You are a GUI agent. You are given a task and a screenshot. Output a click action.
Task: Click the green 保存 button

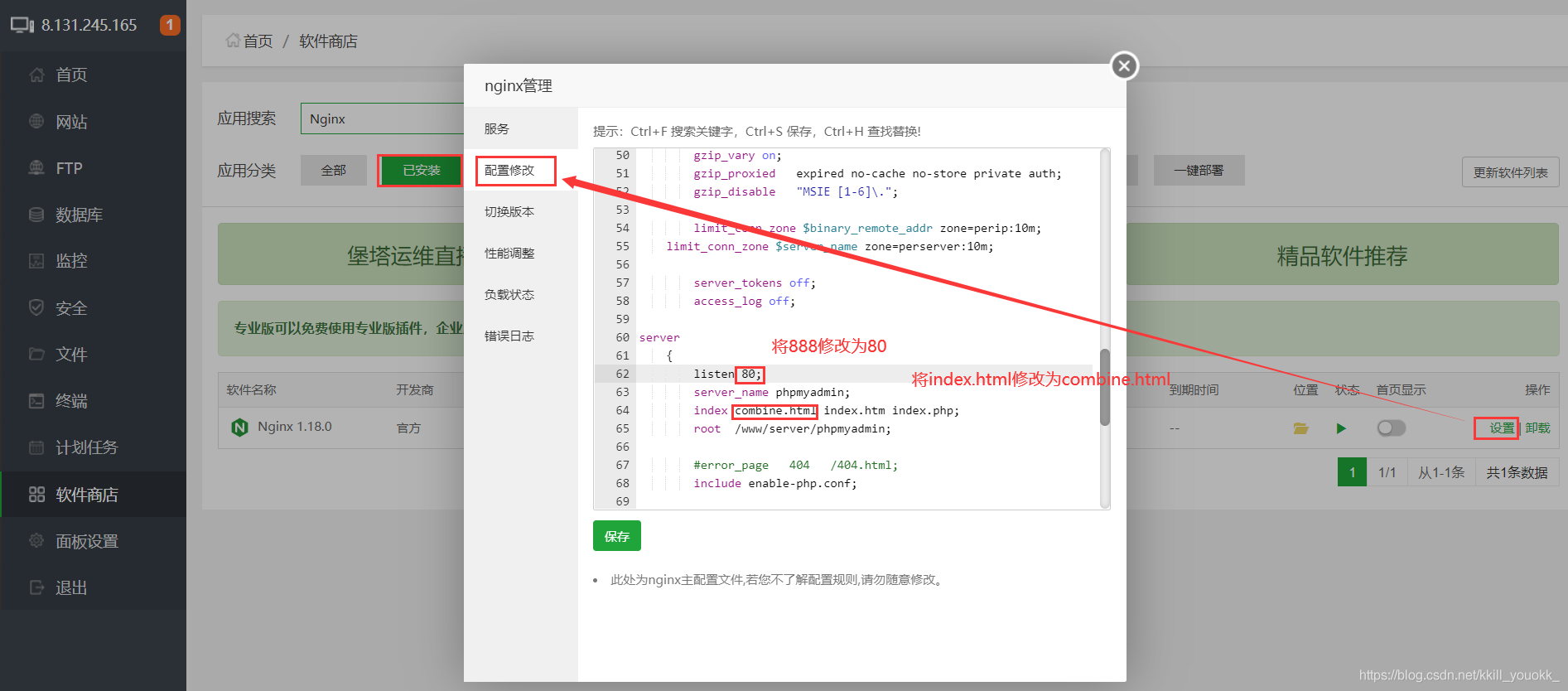[617, 536]
